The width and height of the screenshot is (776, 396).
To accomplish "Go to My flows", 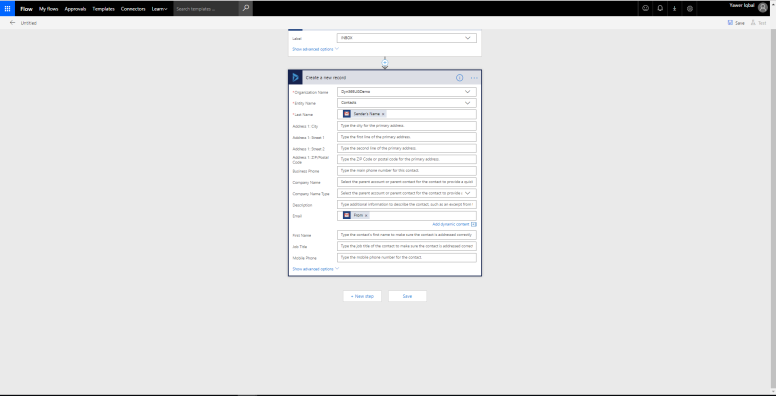I will click(x=49, y=9).
